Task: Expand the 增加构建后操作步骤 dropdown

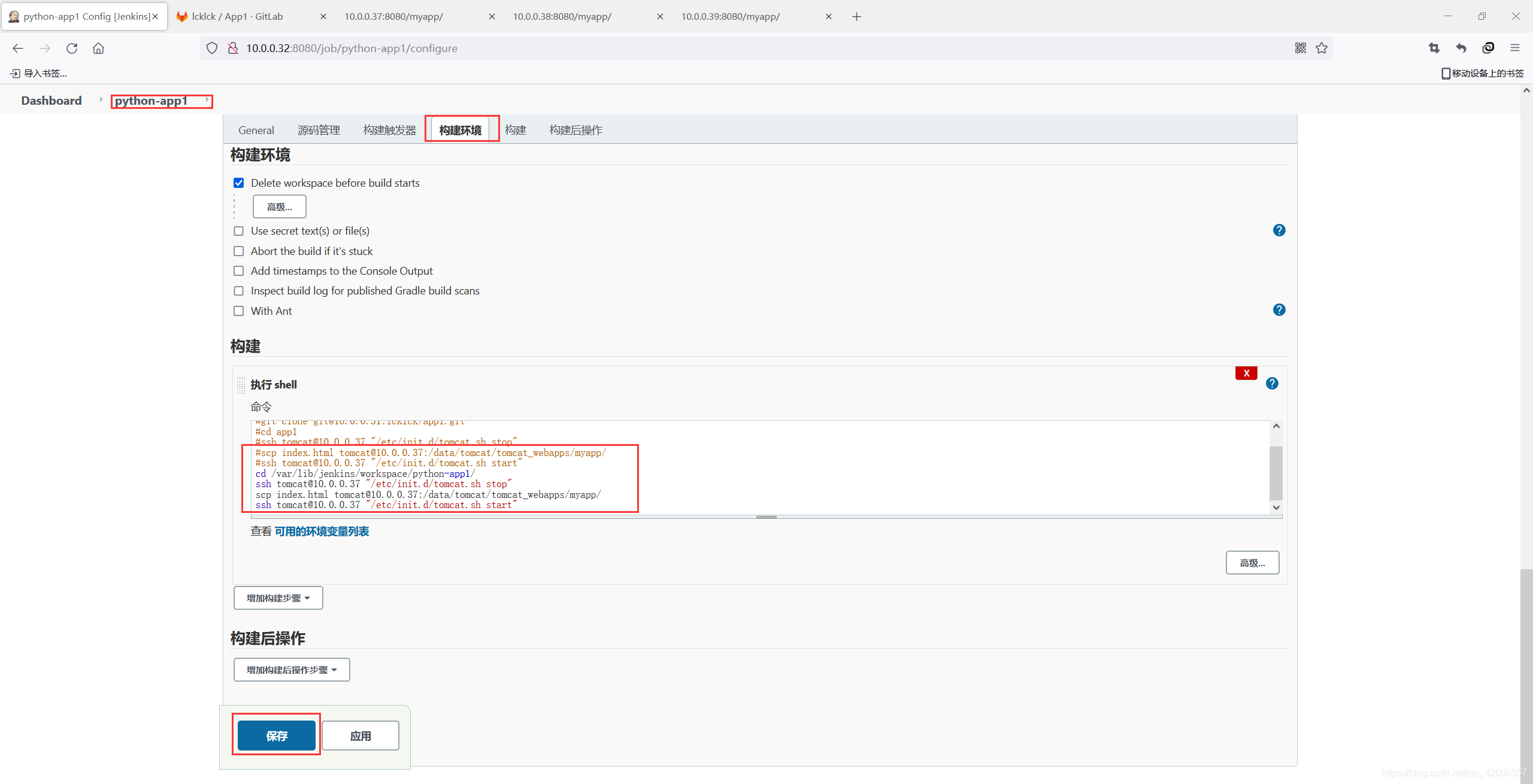Action: click(x=292, y=670)
